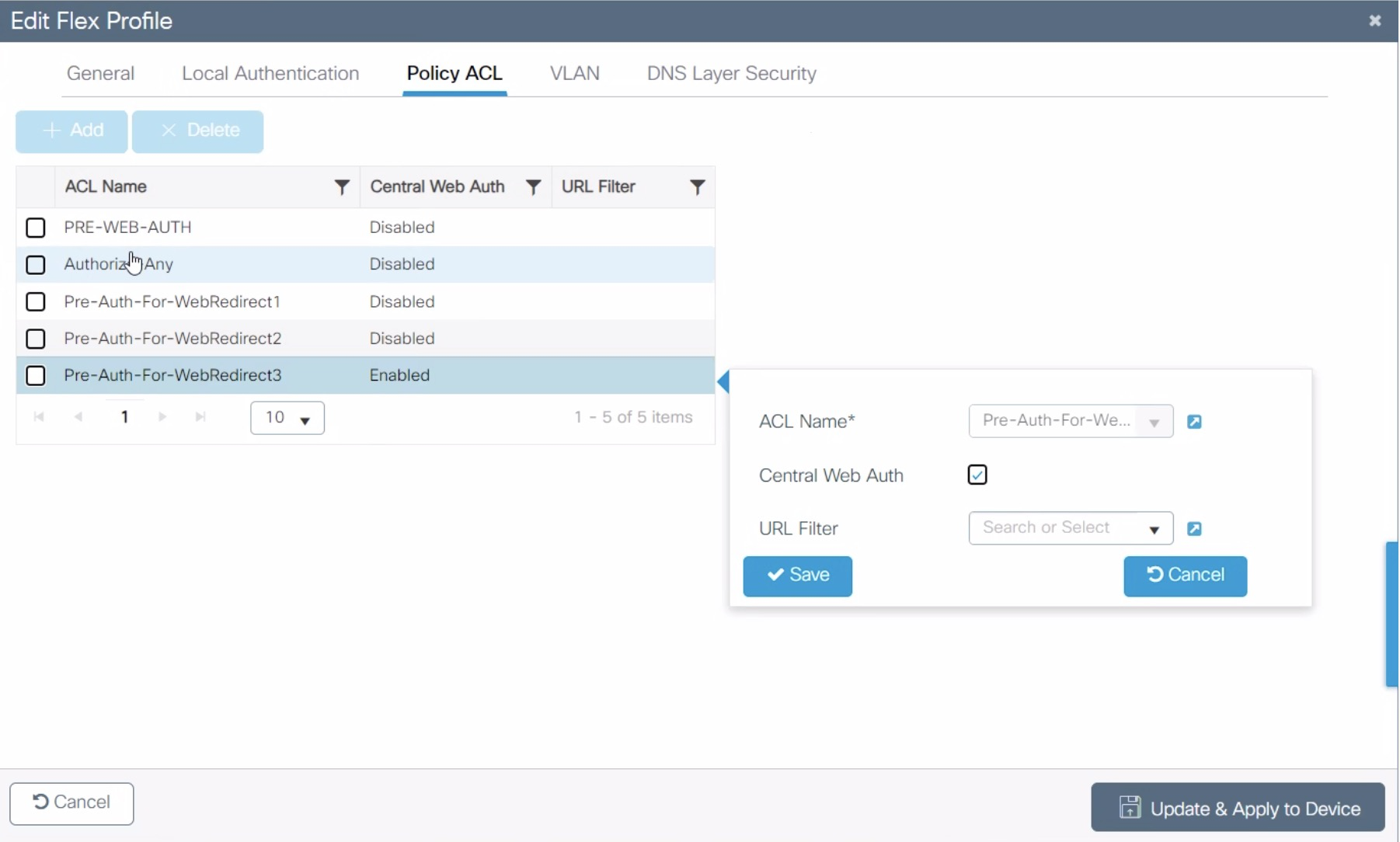
Task: Open the filter on ACL Name column
Action: pos(342,186)
